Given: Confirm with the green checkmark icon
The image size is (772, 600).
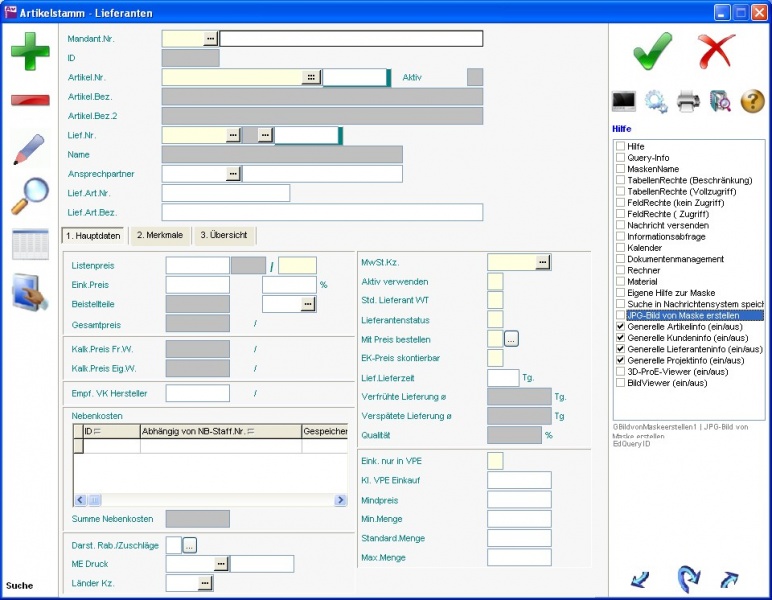Looking at the screenshot, I should pyautogui.click(x=652, y=50).
